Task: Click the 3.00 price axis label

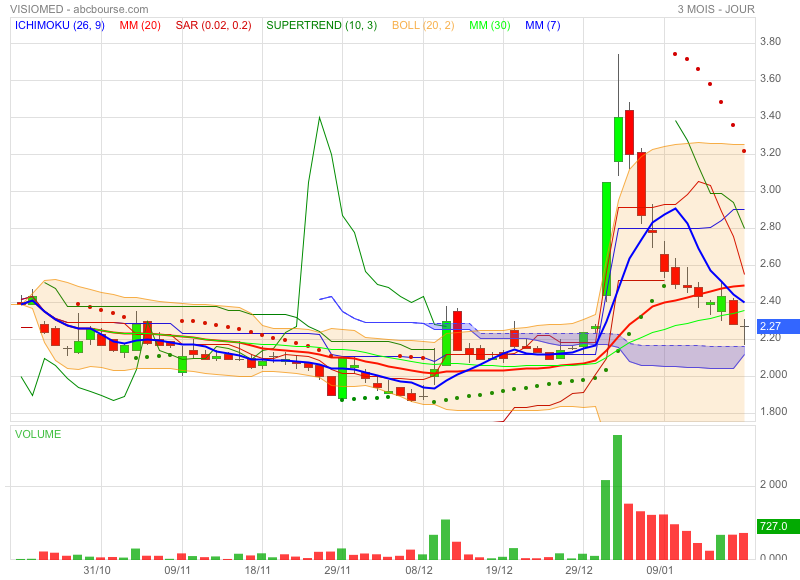Action: (x=770, y=189)
